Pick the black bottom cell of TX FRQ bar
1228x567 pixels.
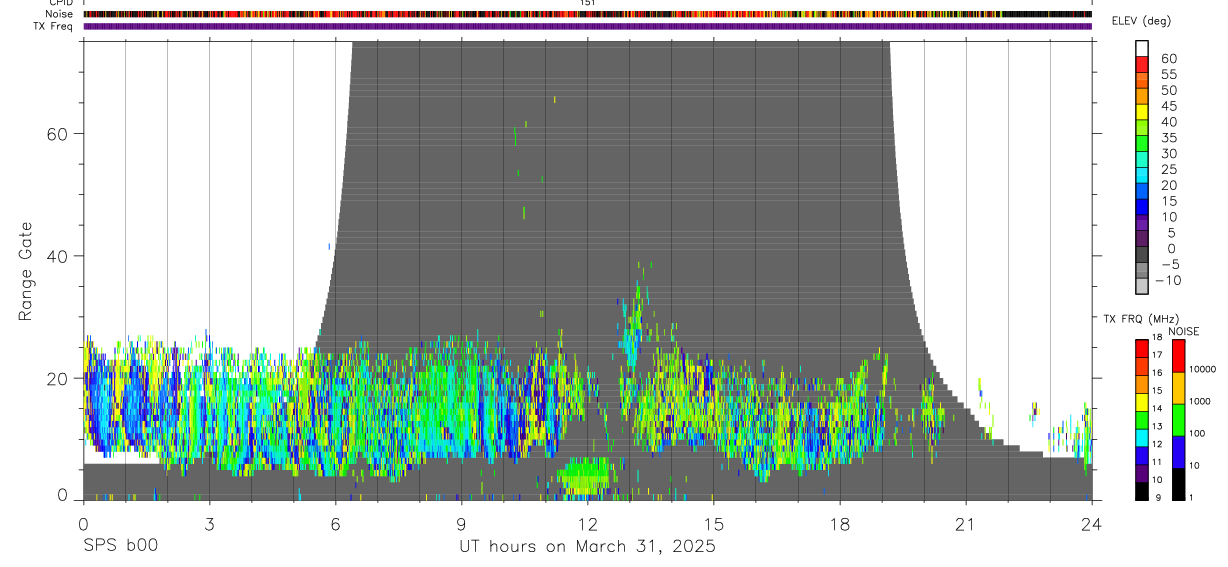click(x=1141, y=491)
